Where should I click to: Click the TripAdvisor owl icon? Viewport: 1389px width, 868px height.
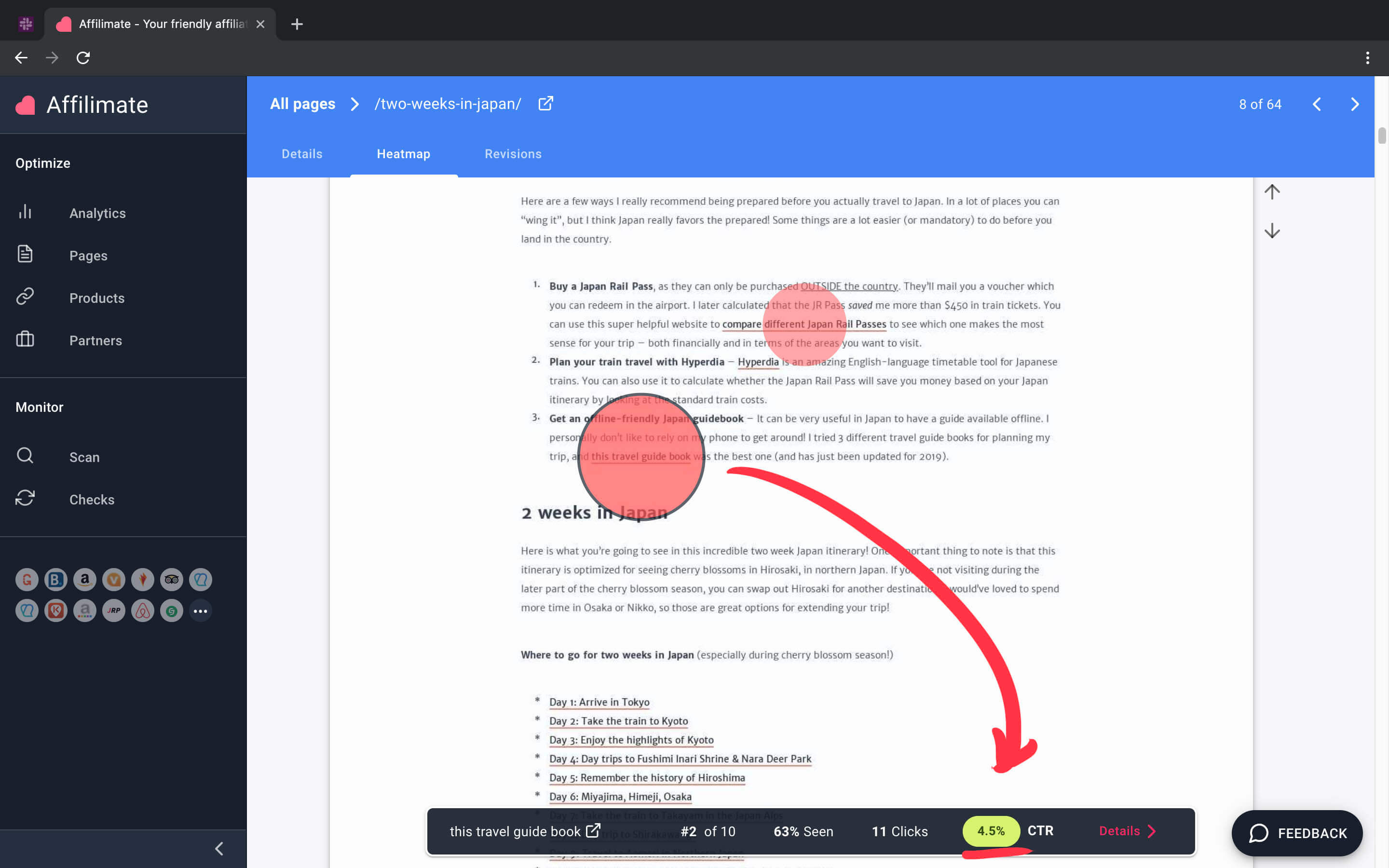pyautogui.click(x=171, y=580)
